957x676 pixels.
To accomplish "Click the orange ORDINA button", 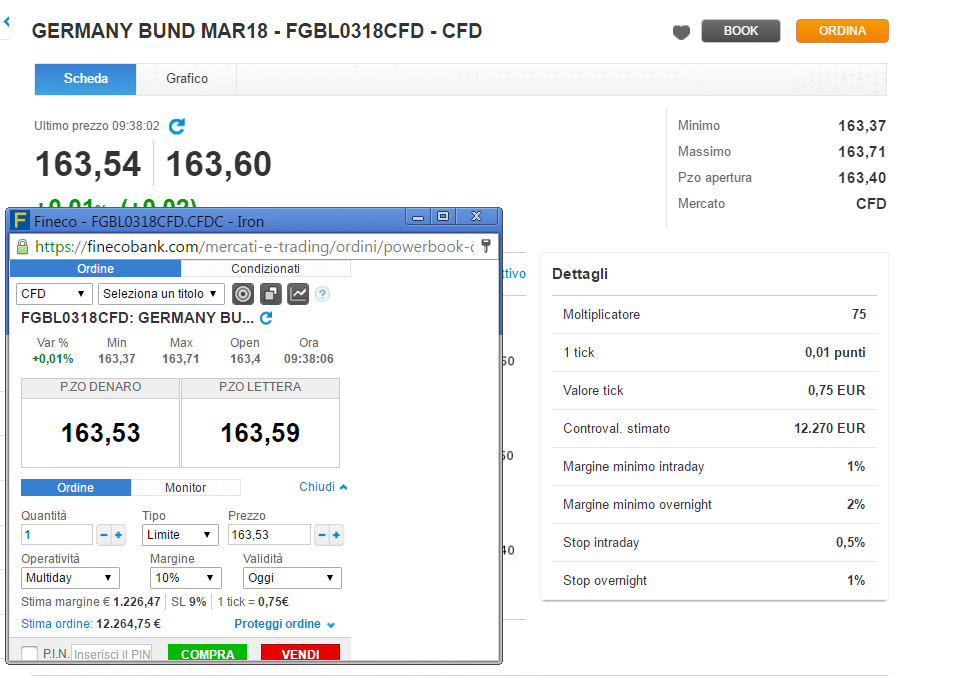I will [x=842, y=31].
